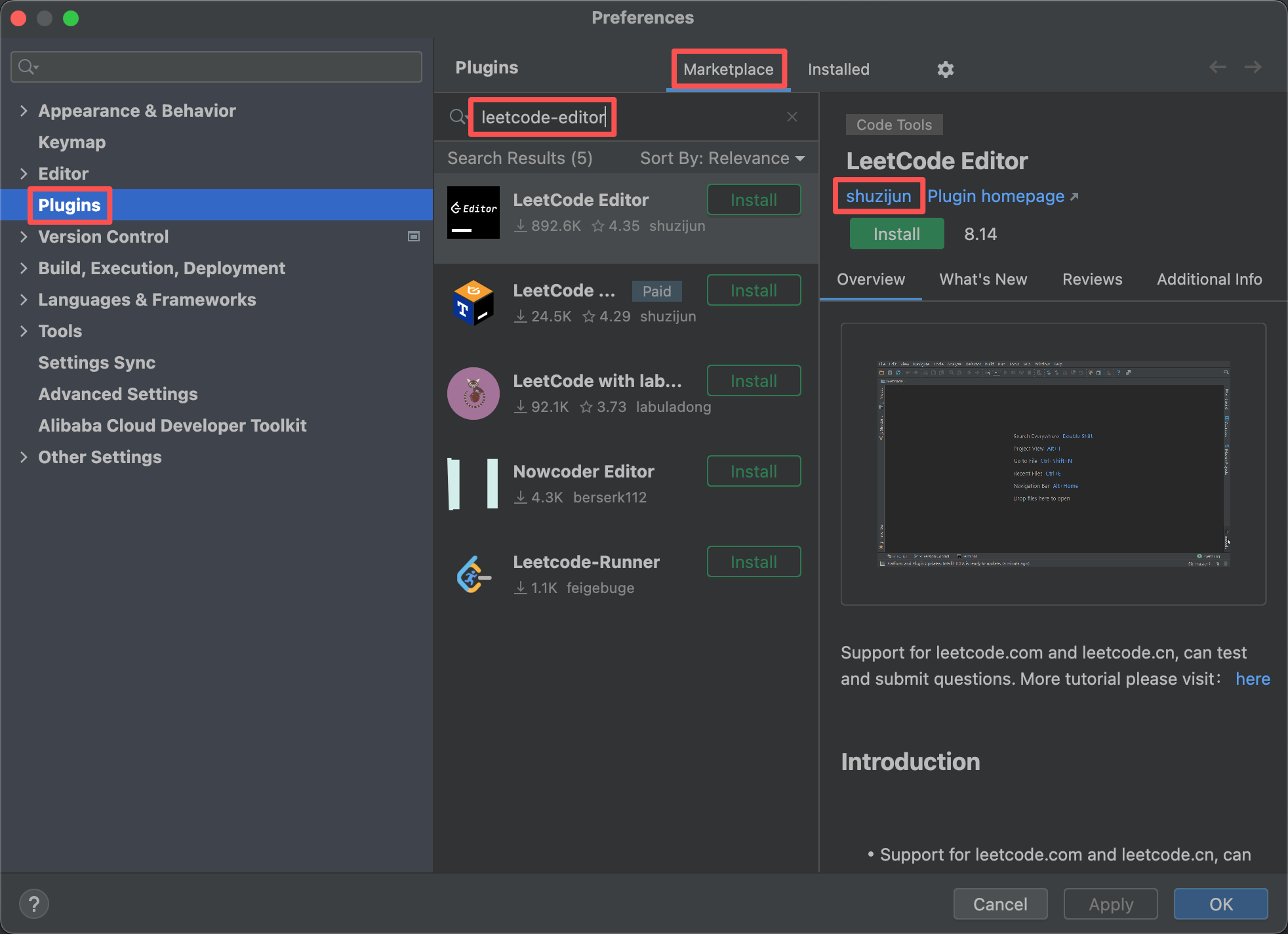Follow the 'here' tutorial link

point(1253,678)
